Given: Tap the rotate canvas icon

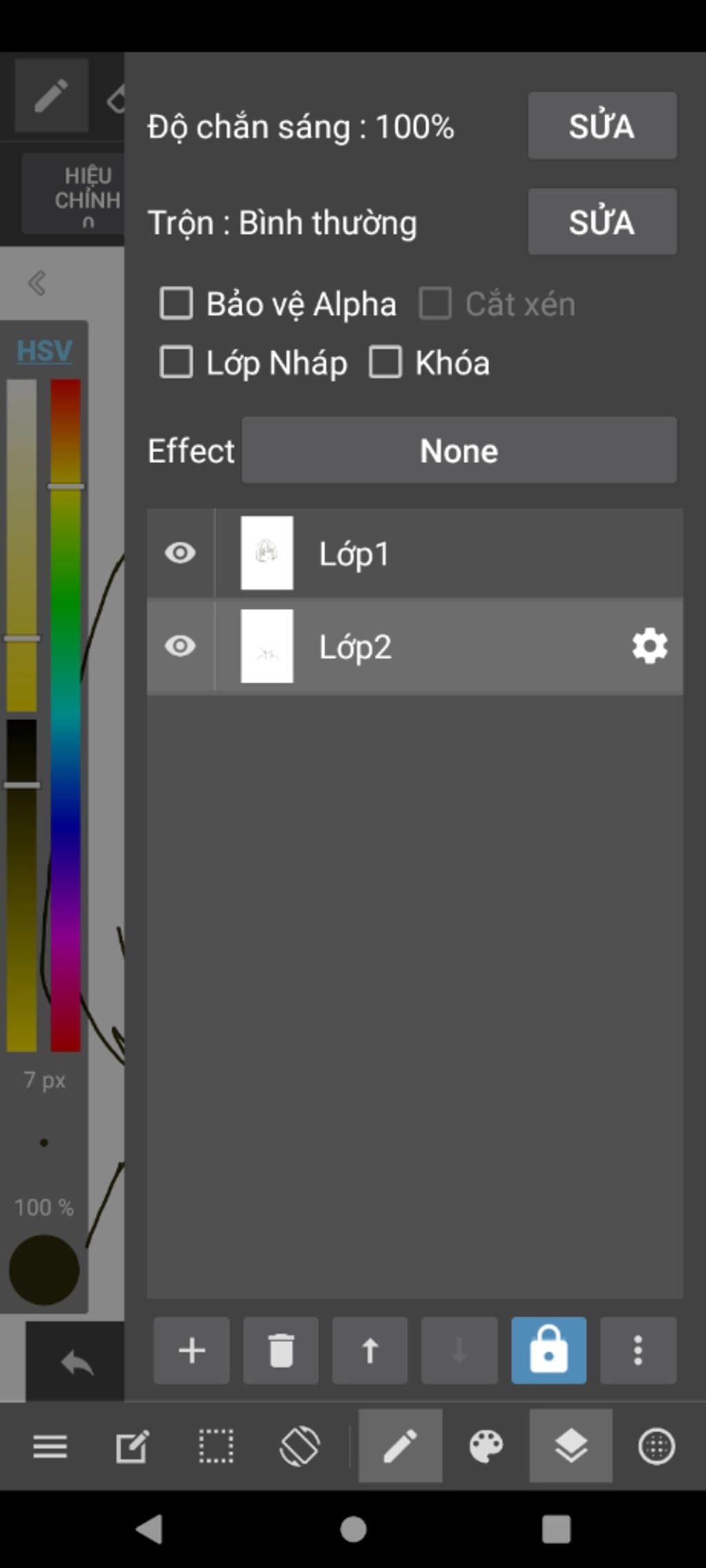Looking at the screenshot, I should [x=300, y=1445].
